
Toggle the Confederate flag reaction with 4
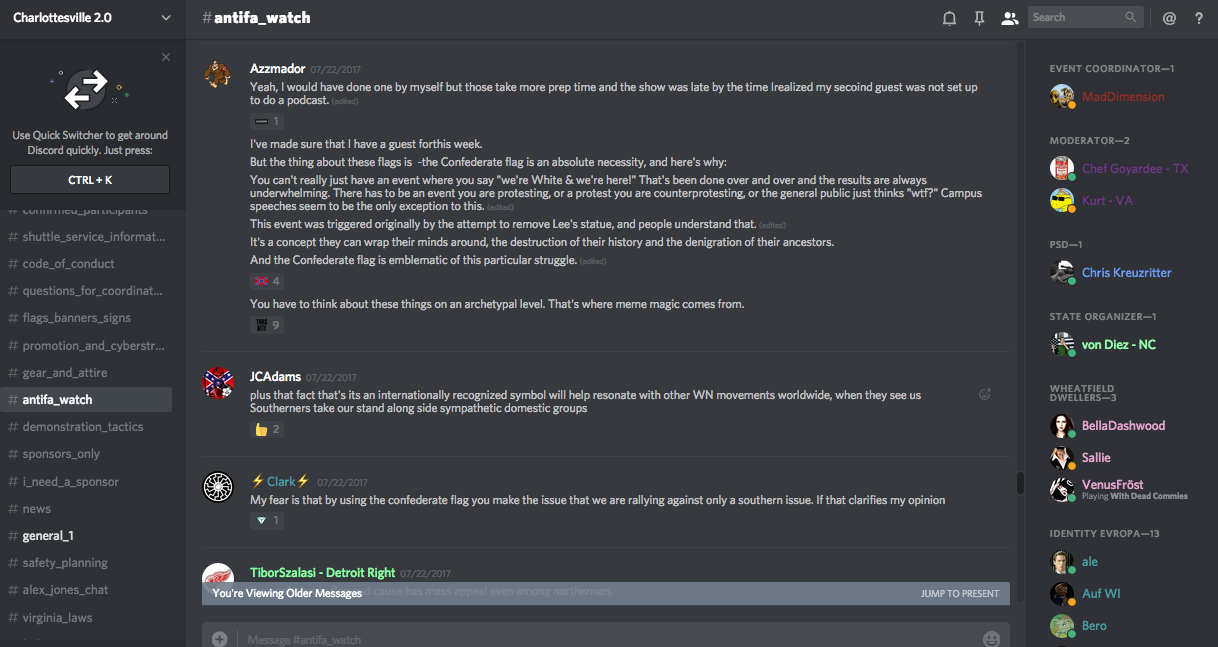267,281
